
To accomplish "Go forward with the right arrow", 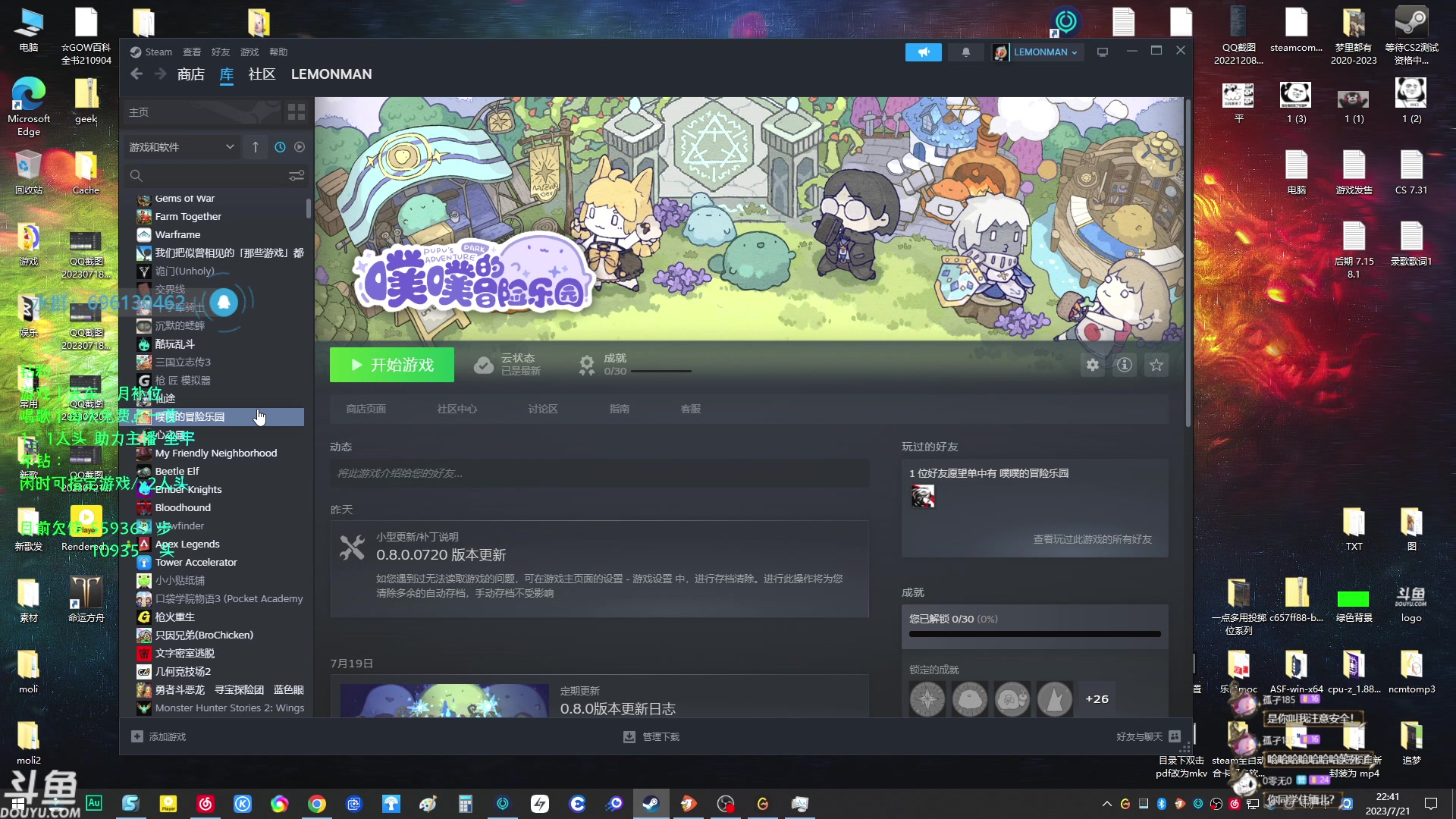I will (x=160, y=74).
